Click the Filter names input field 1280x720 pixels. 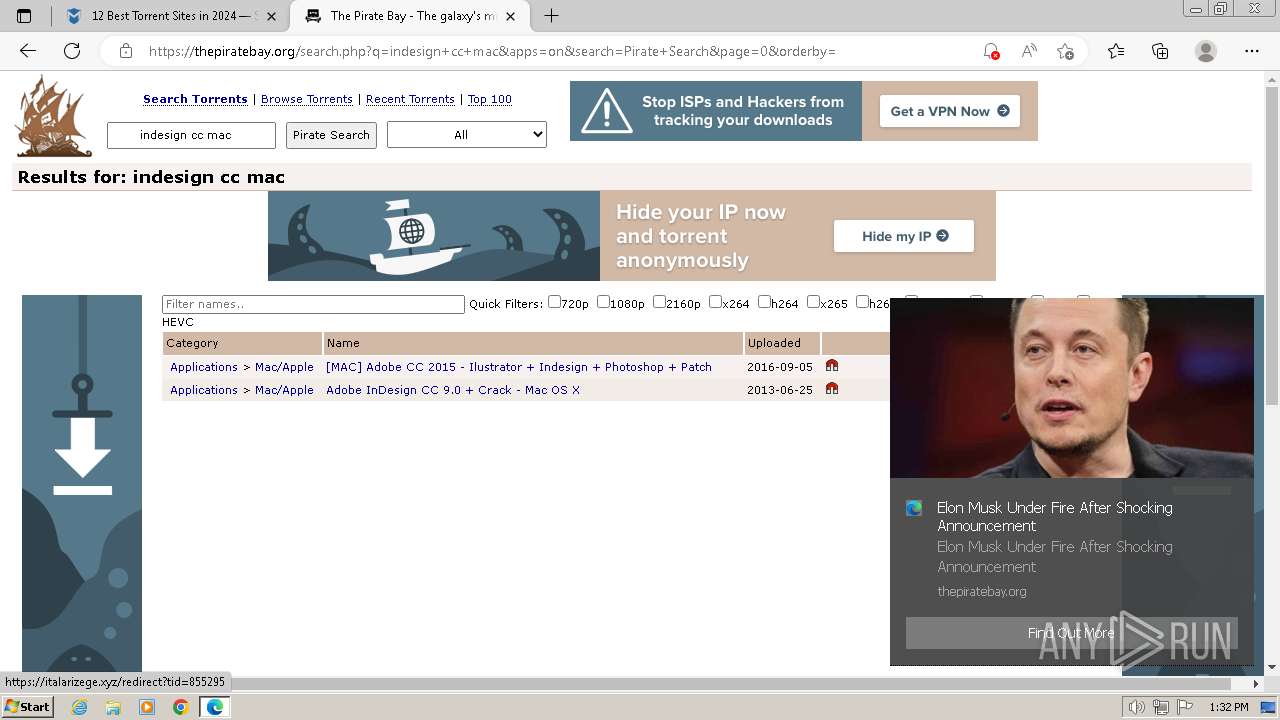(x=313, y=304)
